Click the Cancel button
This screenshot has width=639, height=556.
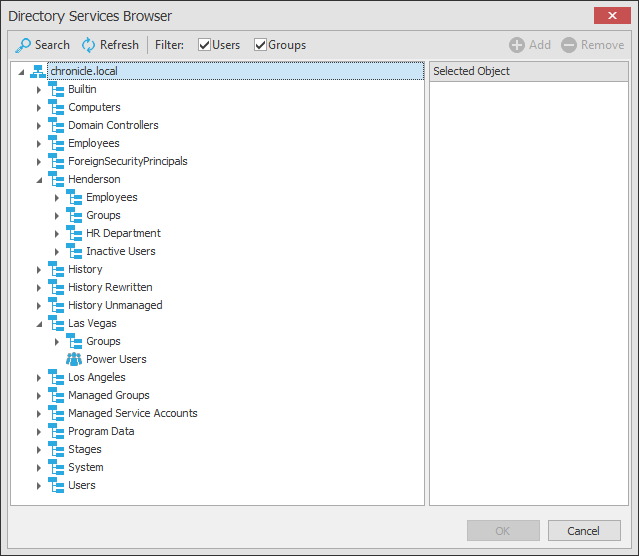tap(584, 530)
